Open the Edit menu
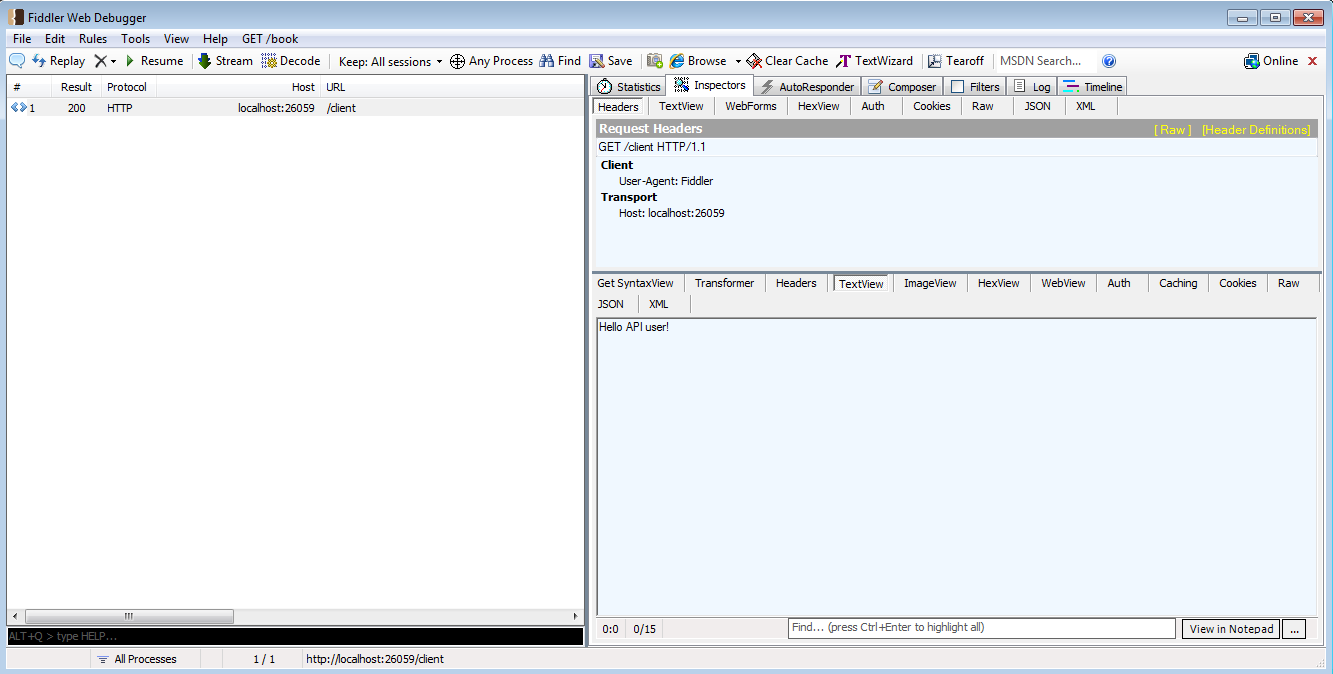 [x=55, y=39]
